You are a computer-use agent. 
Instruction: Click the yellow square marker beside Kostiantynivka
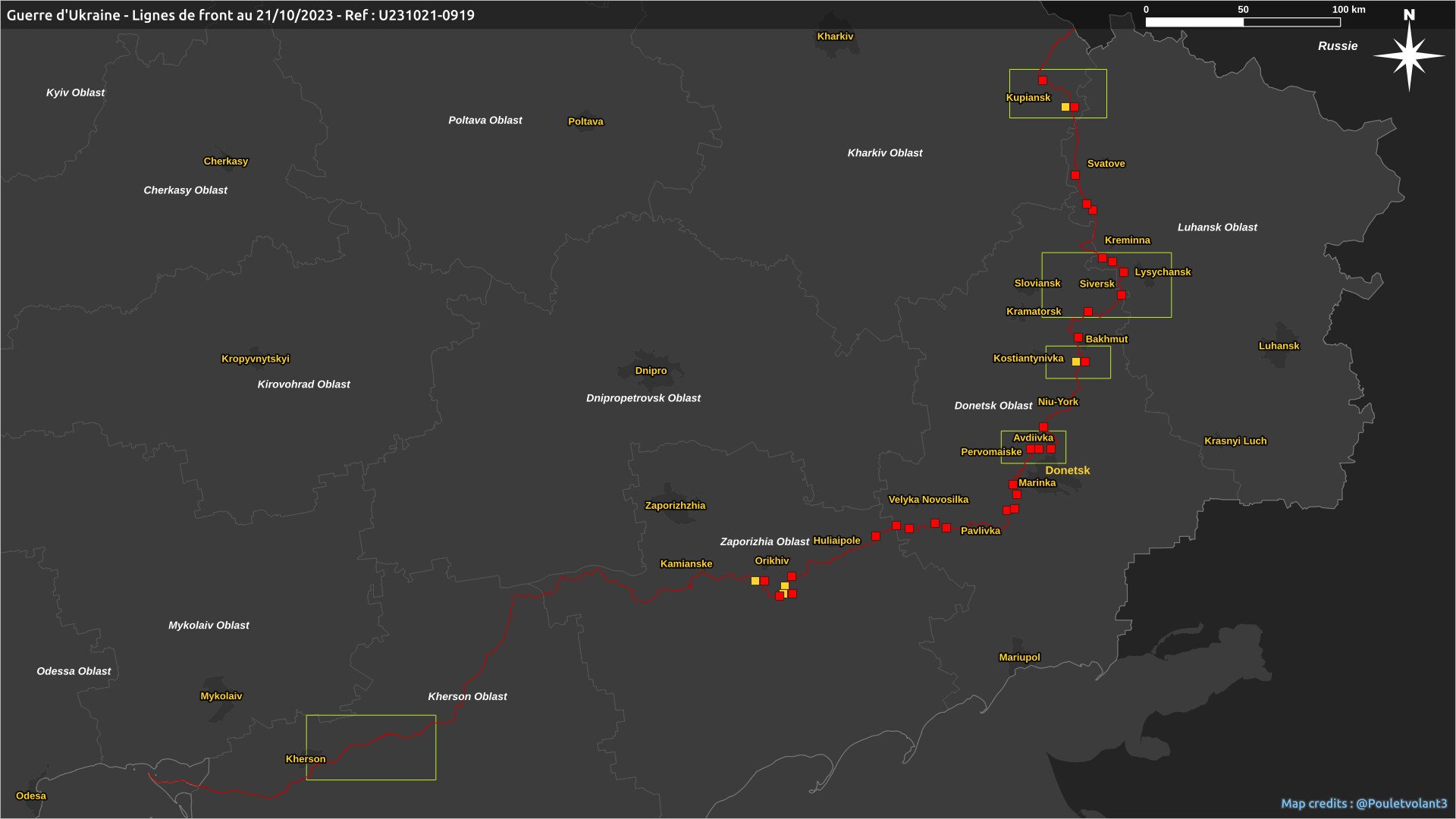1075,362
